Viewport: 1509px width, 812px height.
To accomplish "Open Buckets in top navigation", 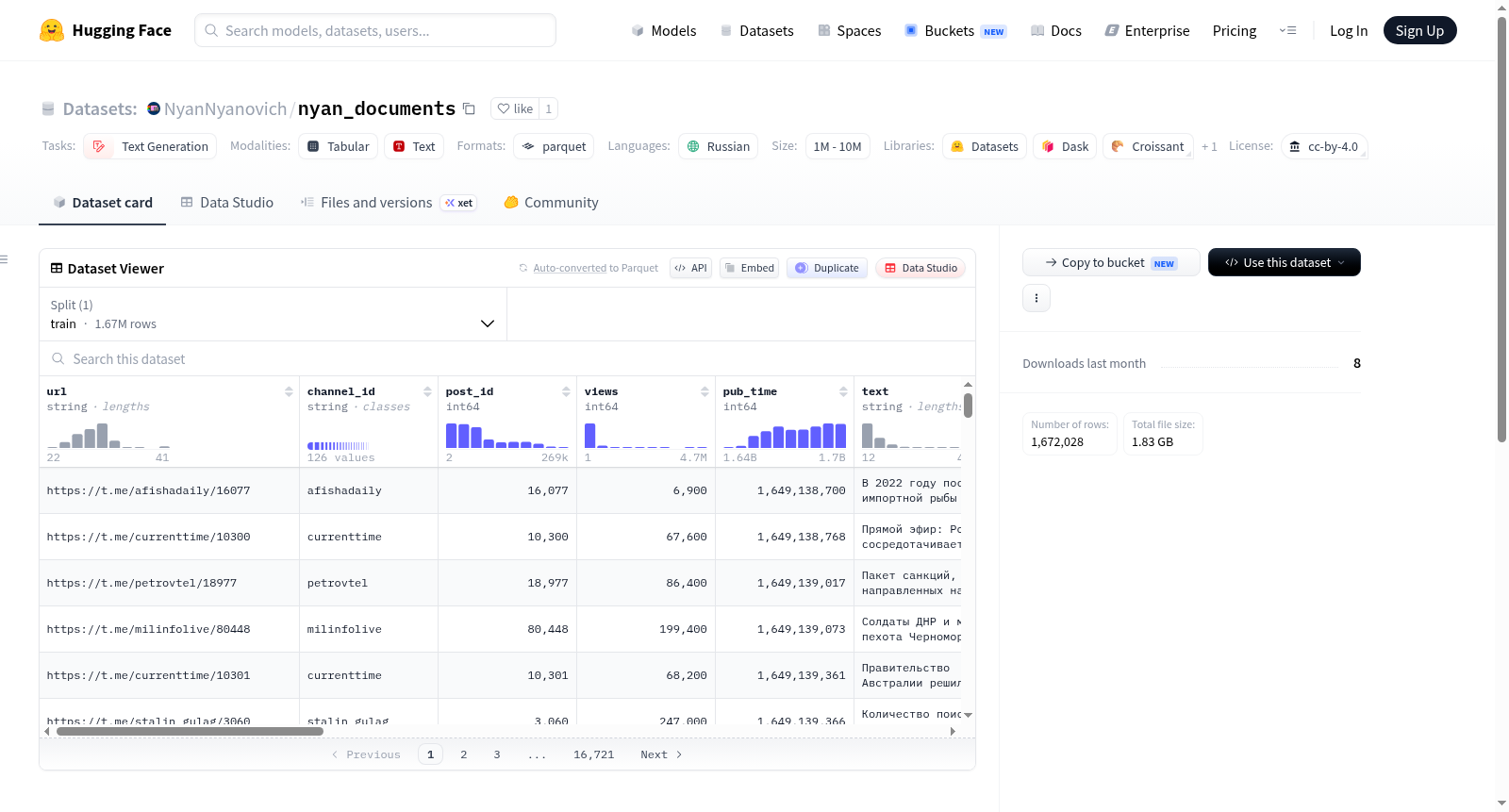I will coord(955,30).
